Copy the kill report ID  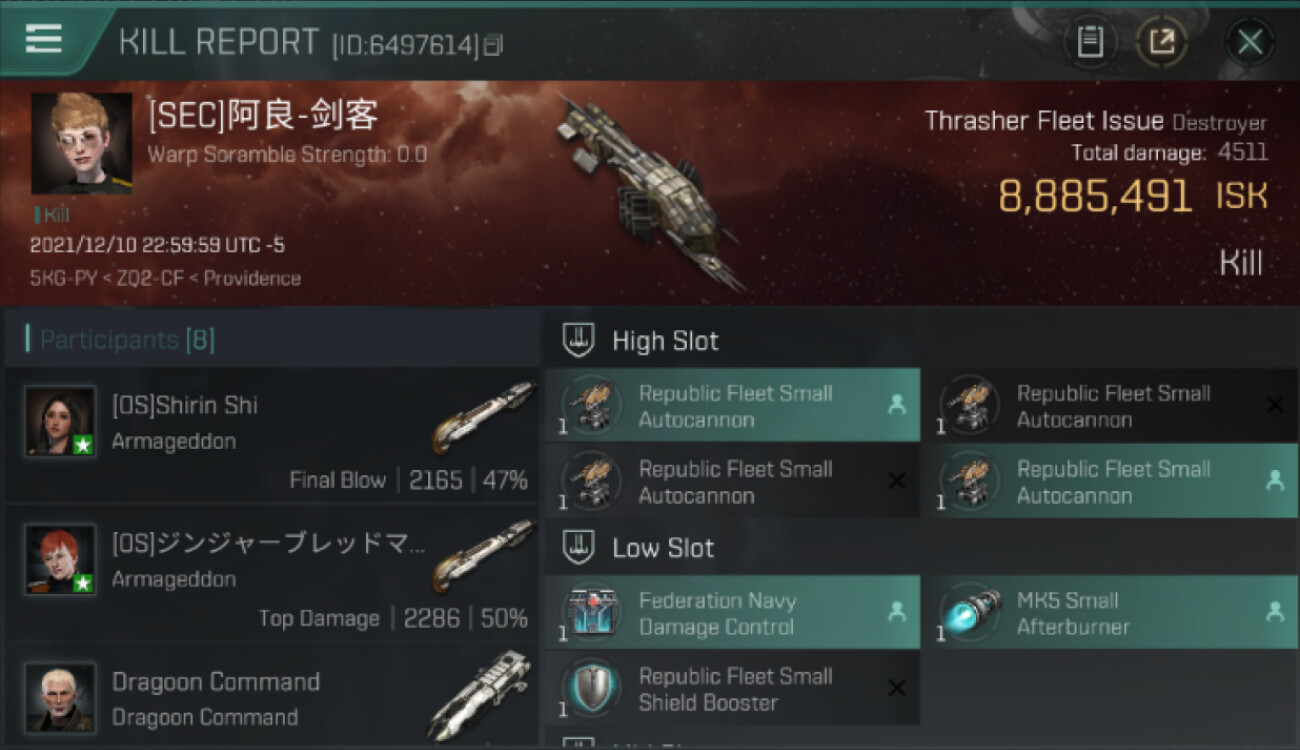coord(493,46)
